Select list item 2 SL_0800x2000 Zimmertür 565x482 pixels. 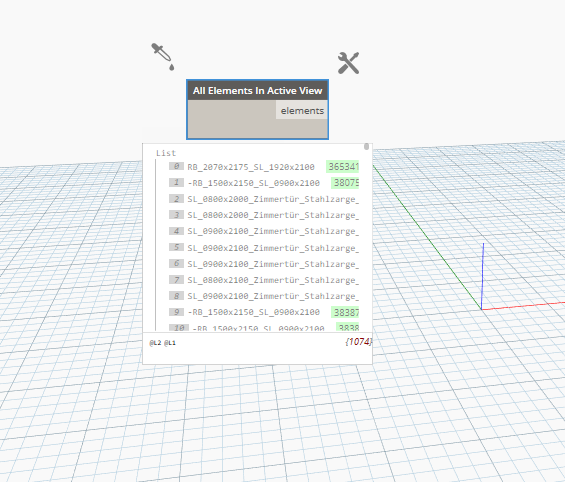[x=273, y=199]
